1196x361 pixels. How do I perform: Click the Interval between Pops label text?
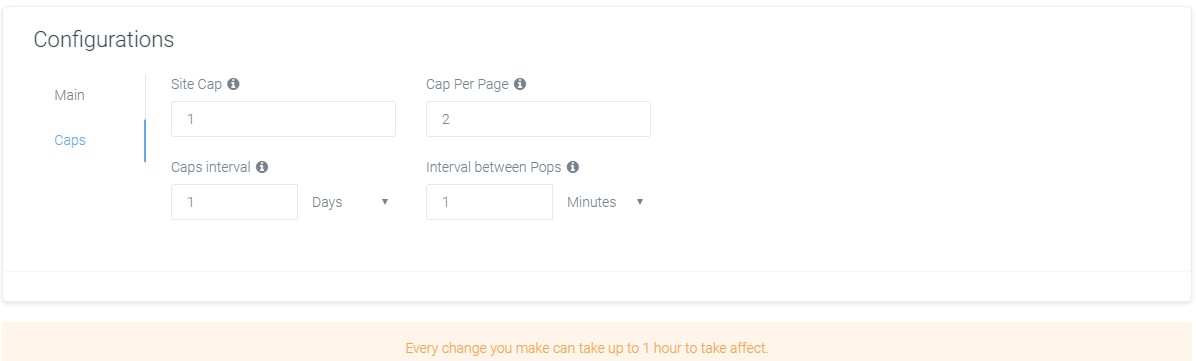[494, 167]
